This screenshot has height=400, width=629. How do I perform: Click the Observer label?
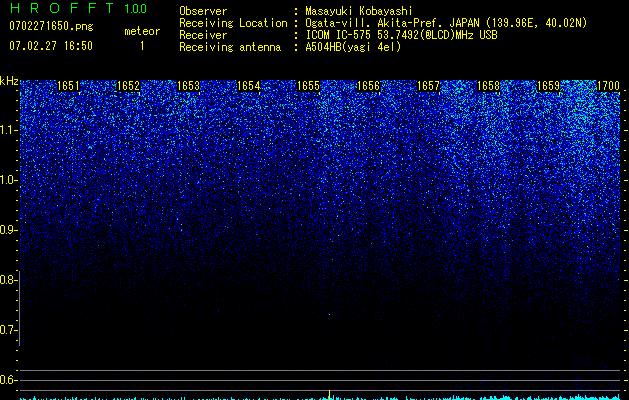pyautogui.click(x=203, y=11)
